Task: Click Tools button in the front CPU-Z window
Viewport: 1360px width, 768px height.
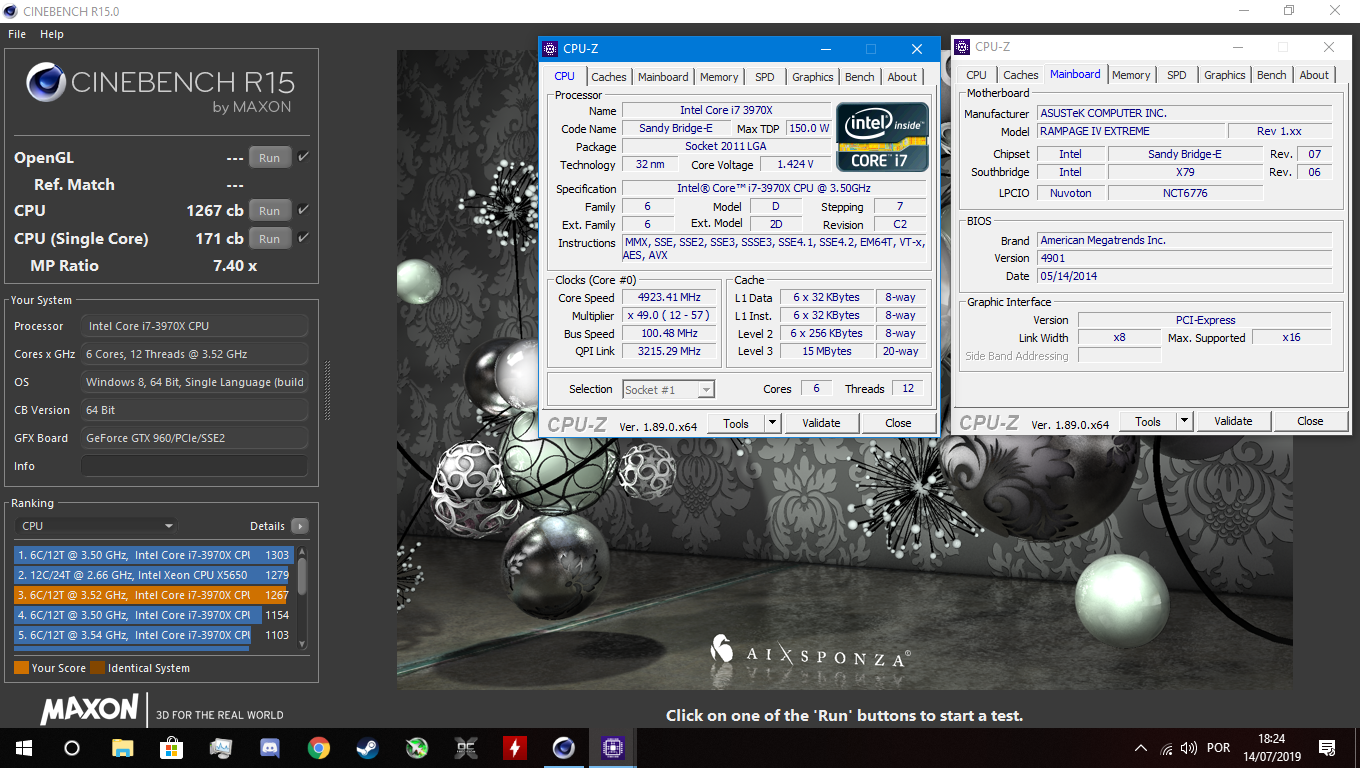Action: [x=736, y=423]
